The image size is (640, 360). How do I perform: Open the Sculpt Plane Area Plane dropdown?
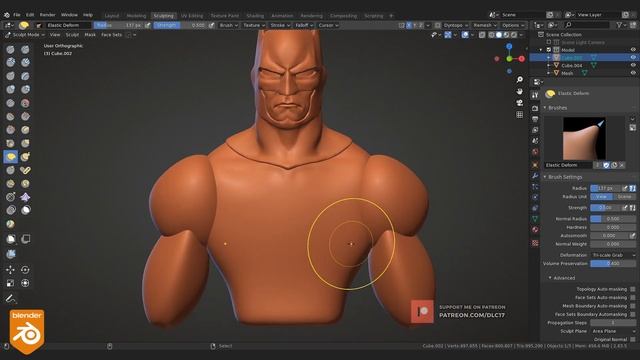[x=613, y=331]
